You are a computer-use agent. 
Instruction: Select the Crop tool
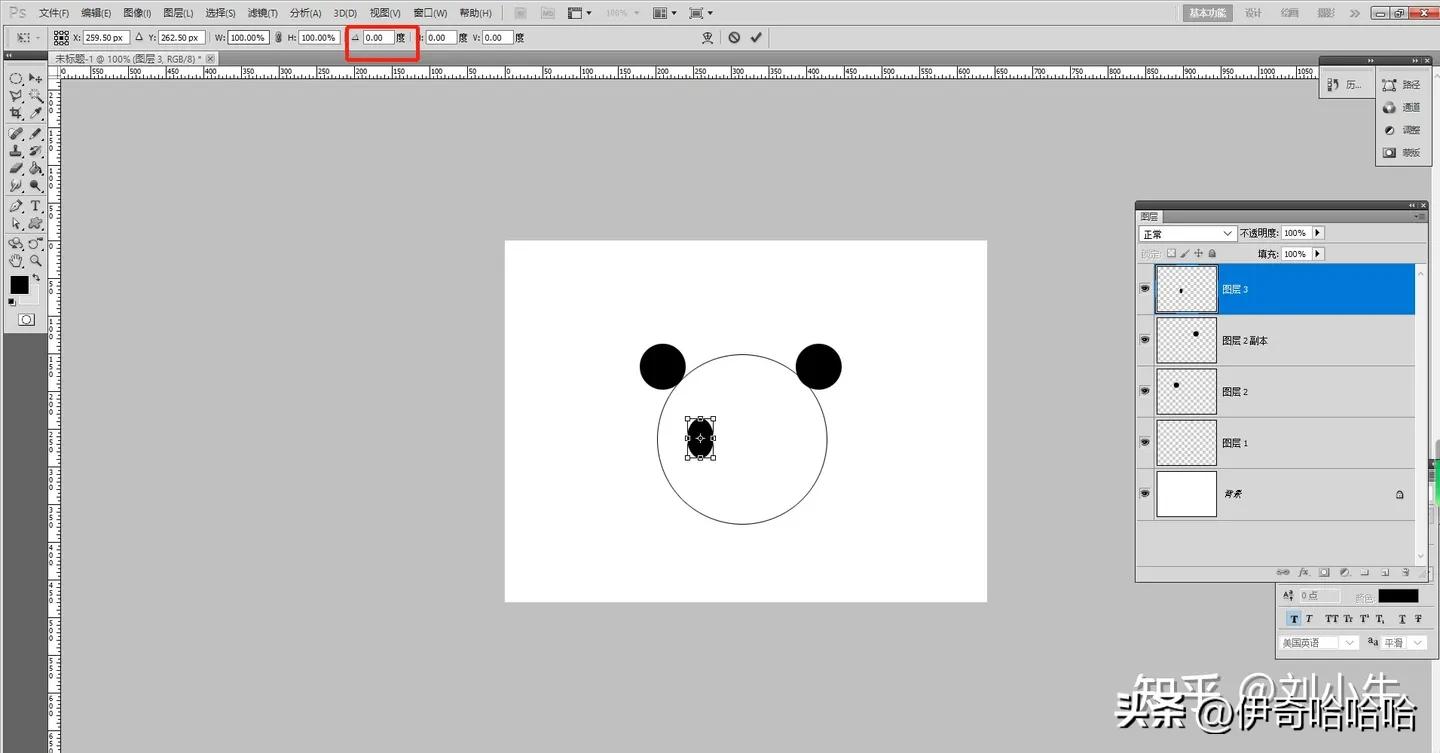(x=16, y=113)
